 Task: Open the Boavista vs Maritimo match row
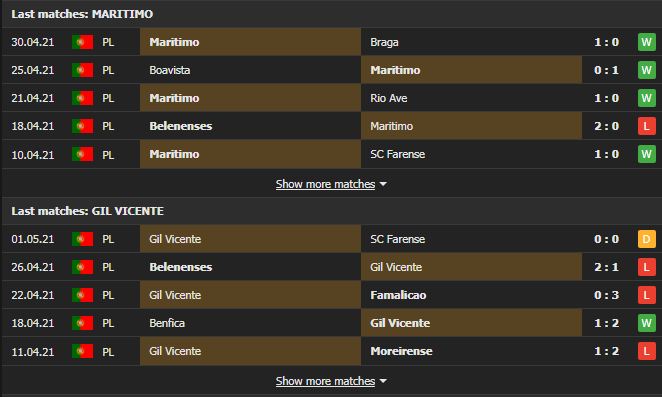coord(331,70)
